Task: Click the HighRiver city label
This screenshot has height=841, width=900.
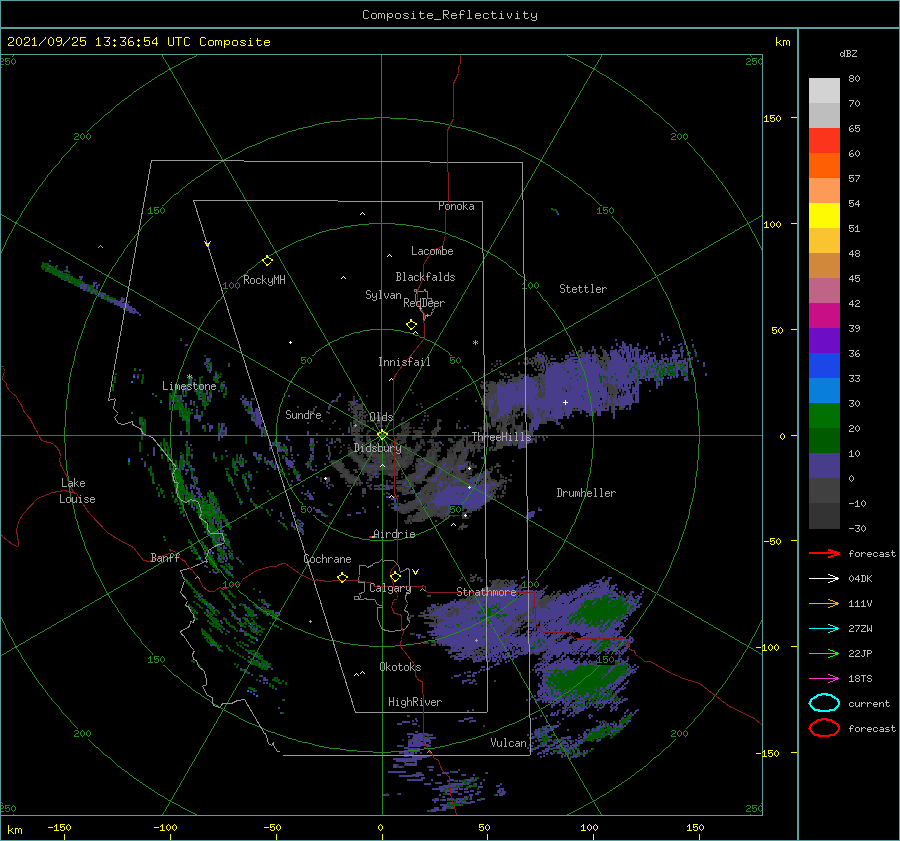Action: tap(415, 702)
